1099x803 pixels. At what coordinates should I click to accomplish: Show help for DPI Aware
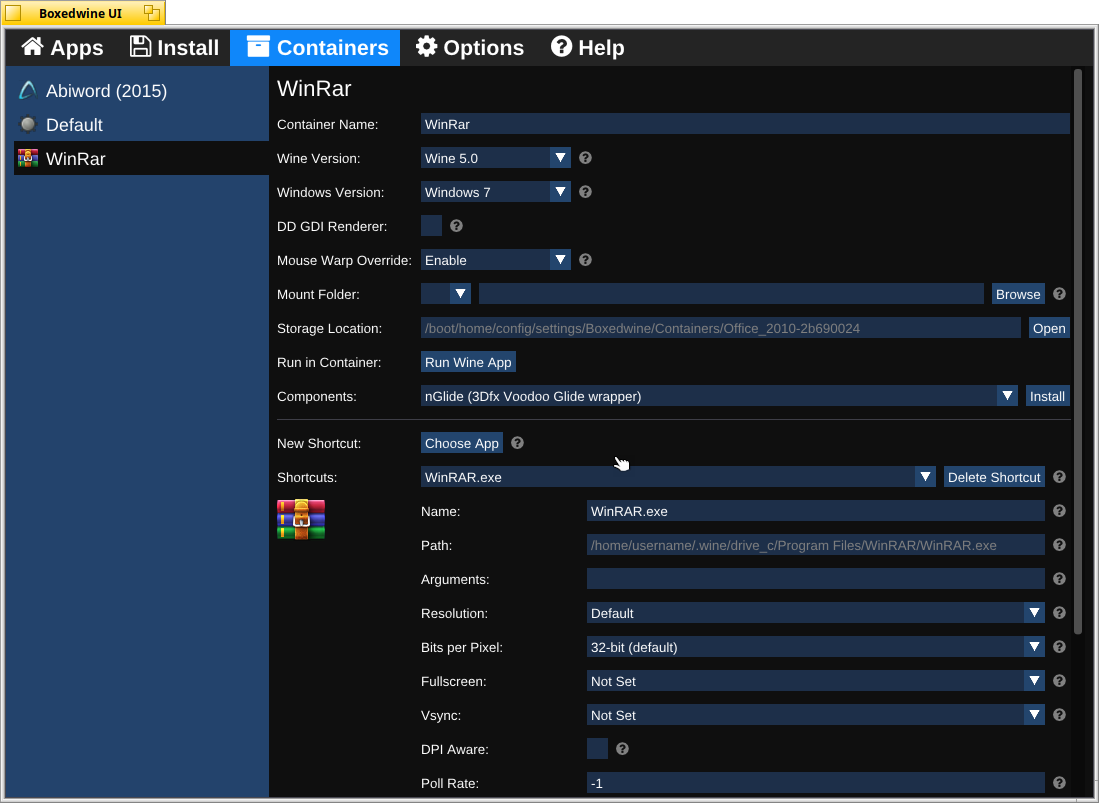[622, 749]
